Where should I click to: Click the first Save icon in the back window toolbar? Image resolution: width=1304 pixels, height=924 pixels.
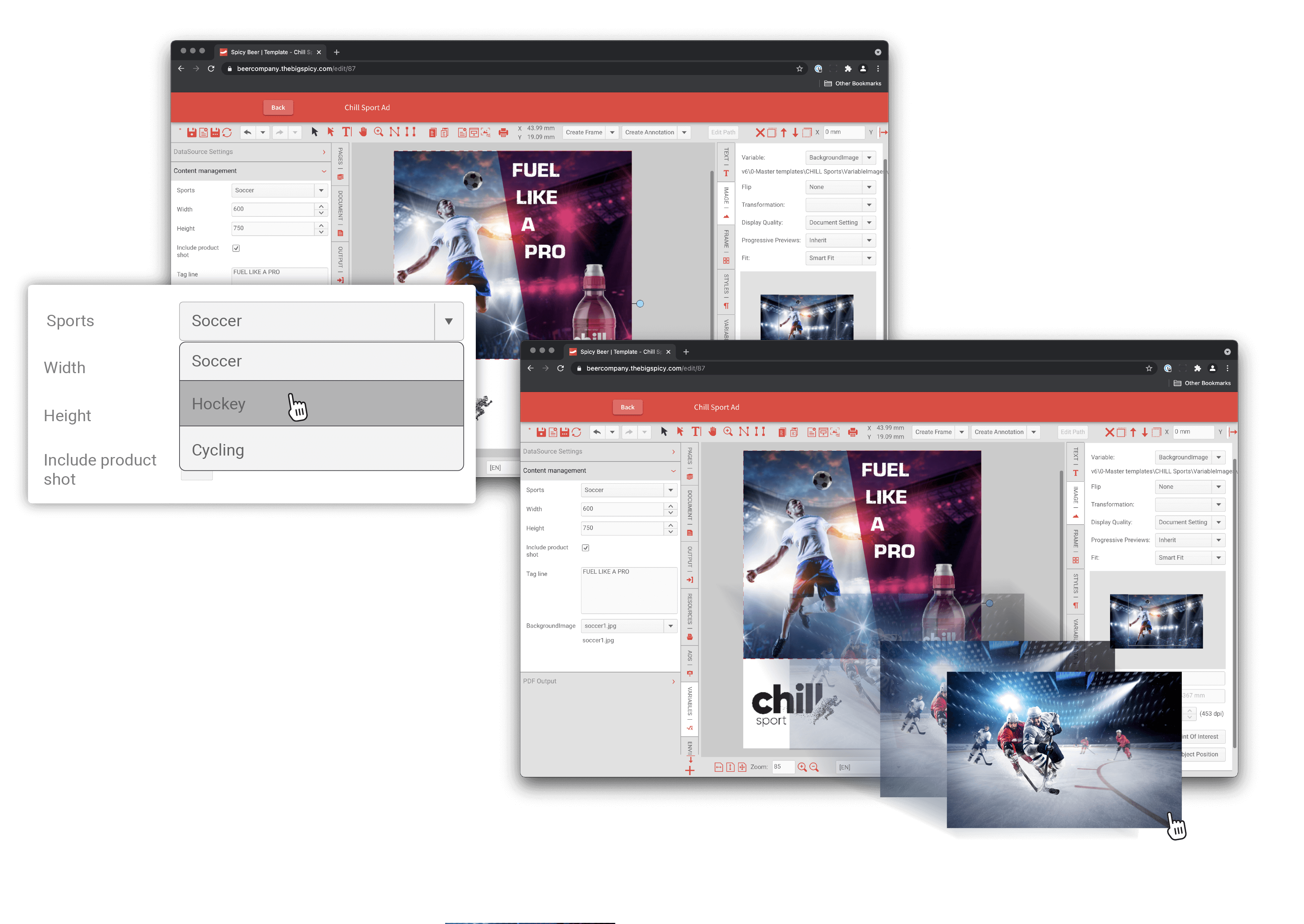coord(192,133)
